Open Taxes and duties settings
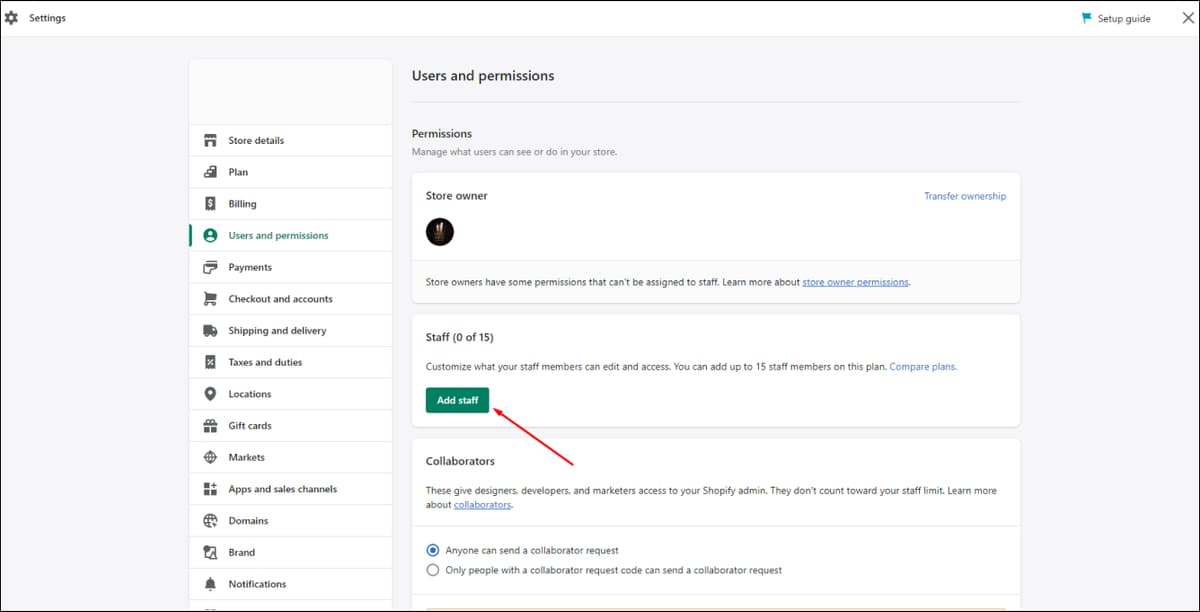1200x612 pixels. tap(290, 362)
